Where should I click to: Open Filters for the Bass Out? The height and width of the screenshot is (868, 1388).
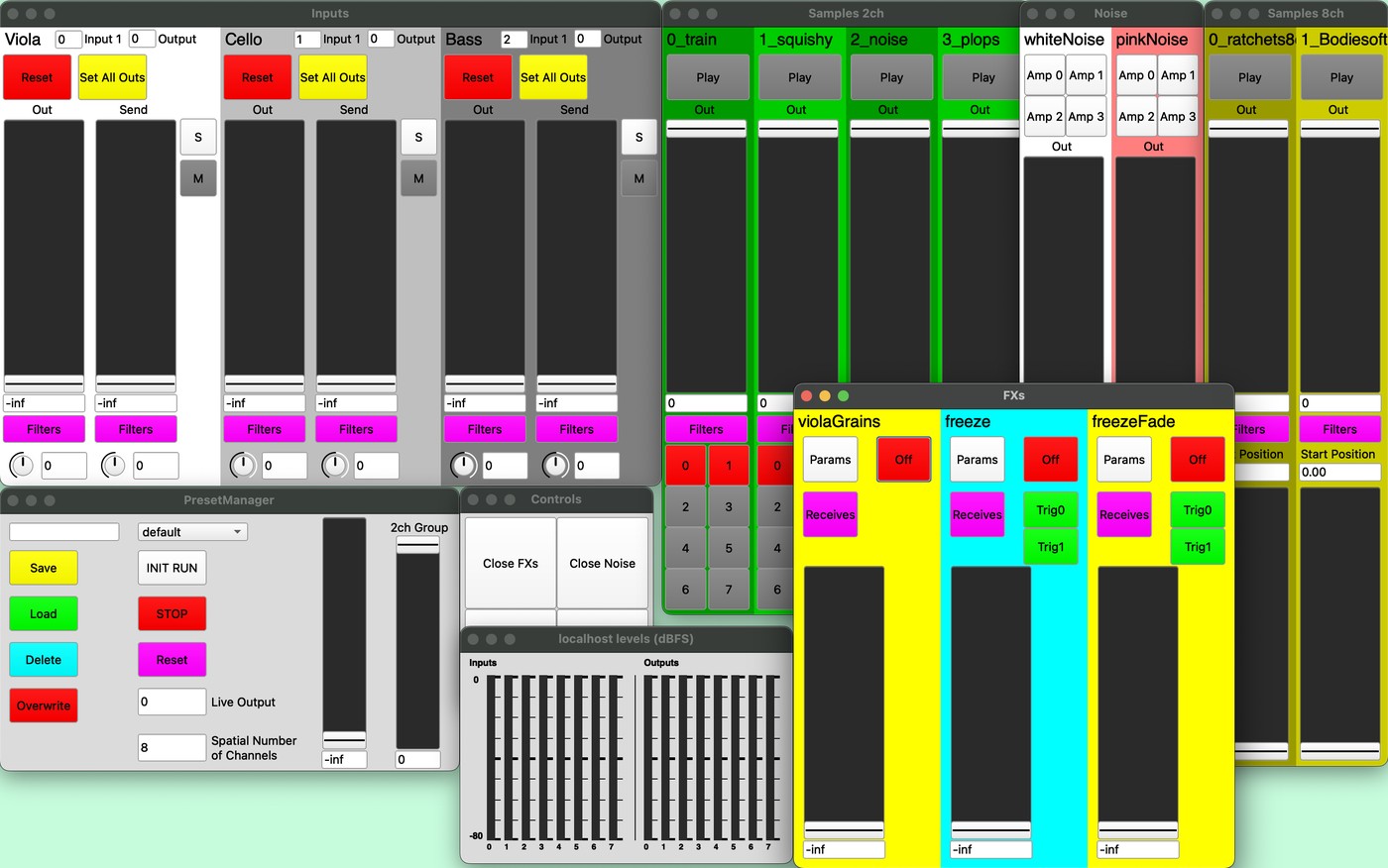coord(485,429)
